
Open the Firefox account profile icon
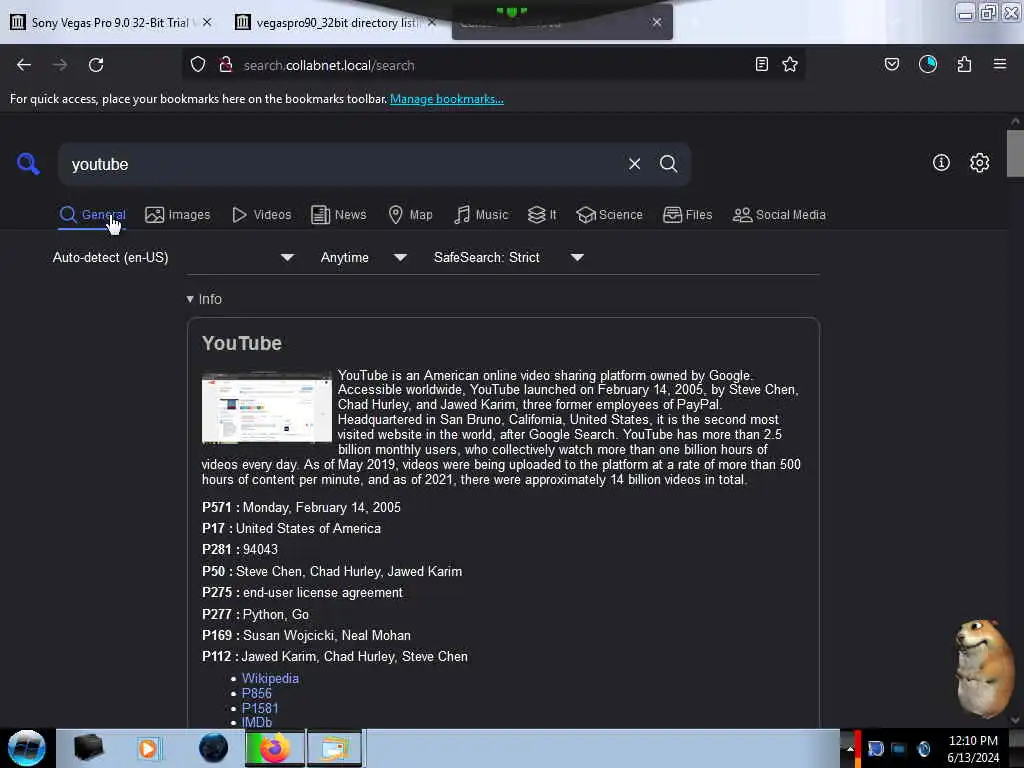[x=928, y=65]
